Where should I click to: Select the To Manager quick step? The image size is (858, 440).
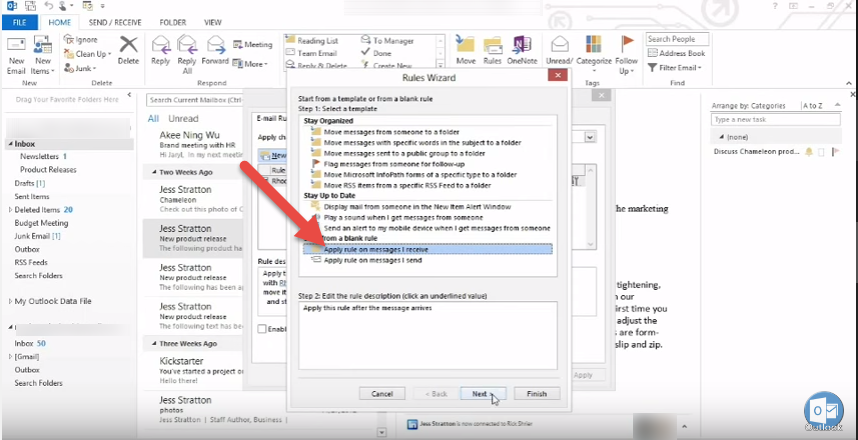coord(387,40)
